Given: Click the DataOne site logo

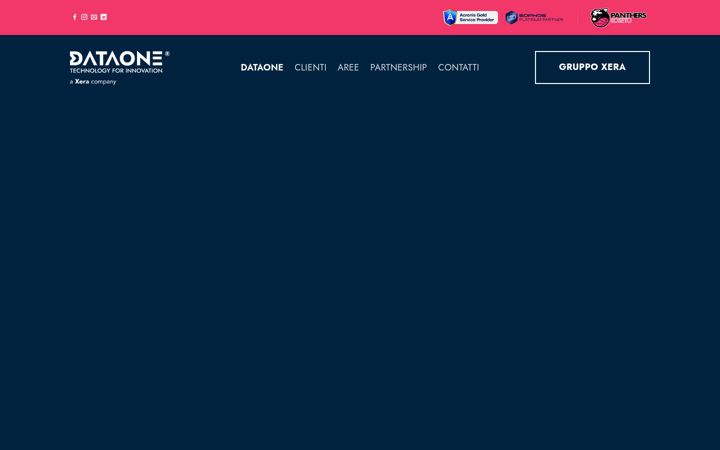Looking at the screenshot, I should (x=119, y=68).
